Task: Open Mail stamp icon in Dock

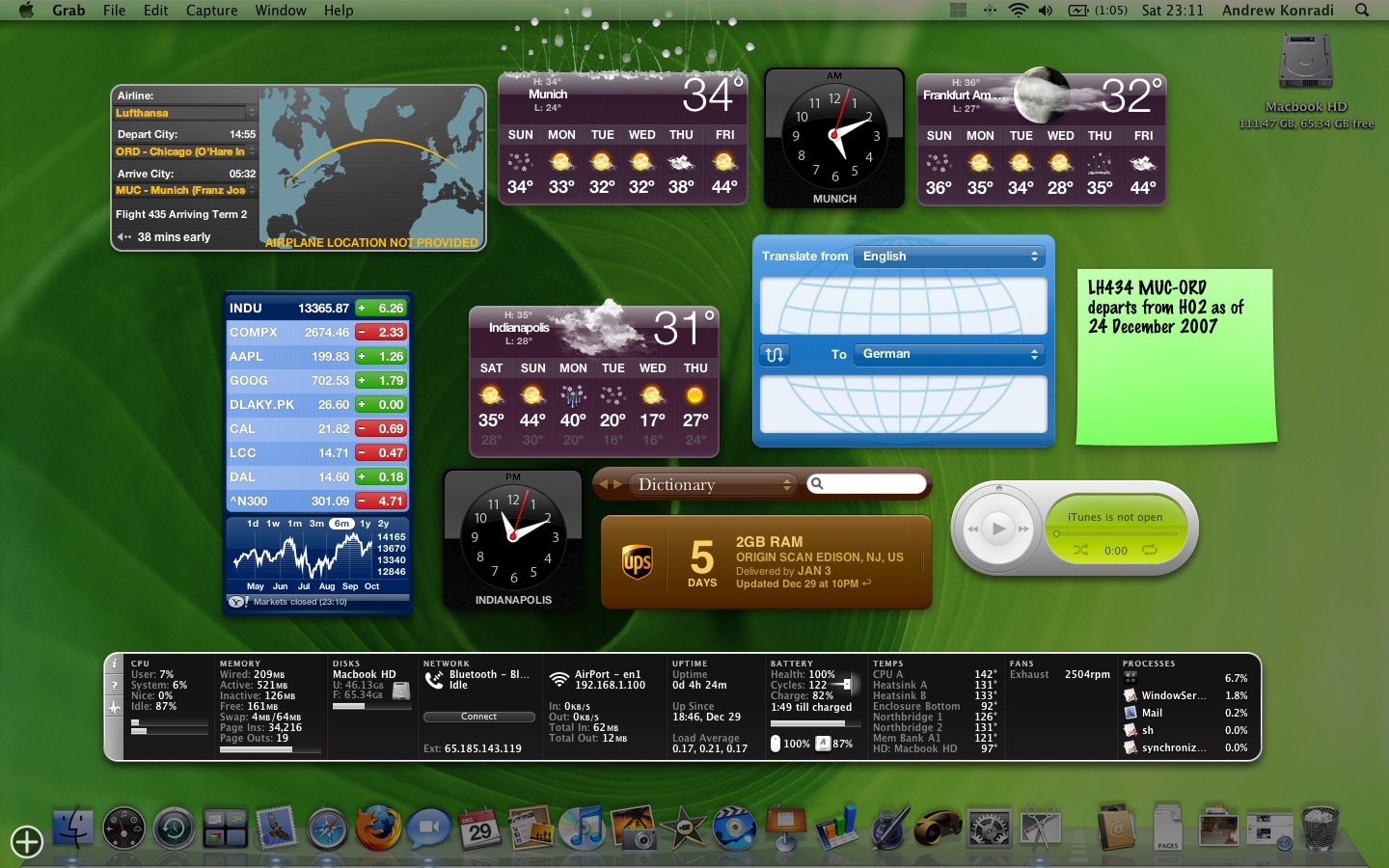Action: [x=276, y=828]
